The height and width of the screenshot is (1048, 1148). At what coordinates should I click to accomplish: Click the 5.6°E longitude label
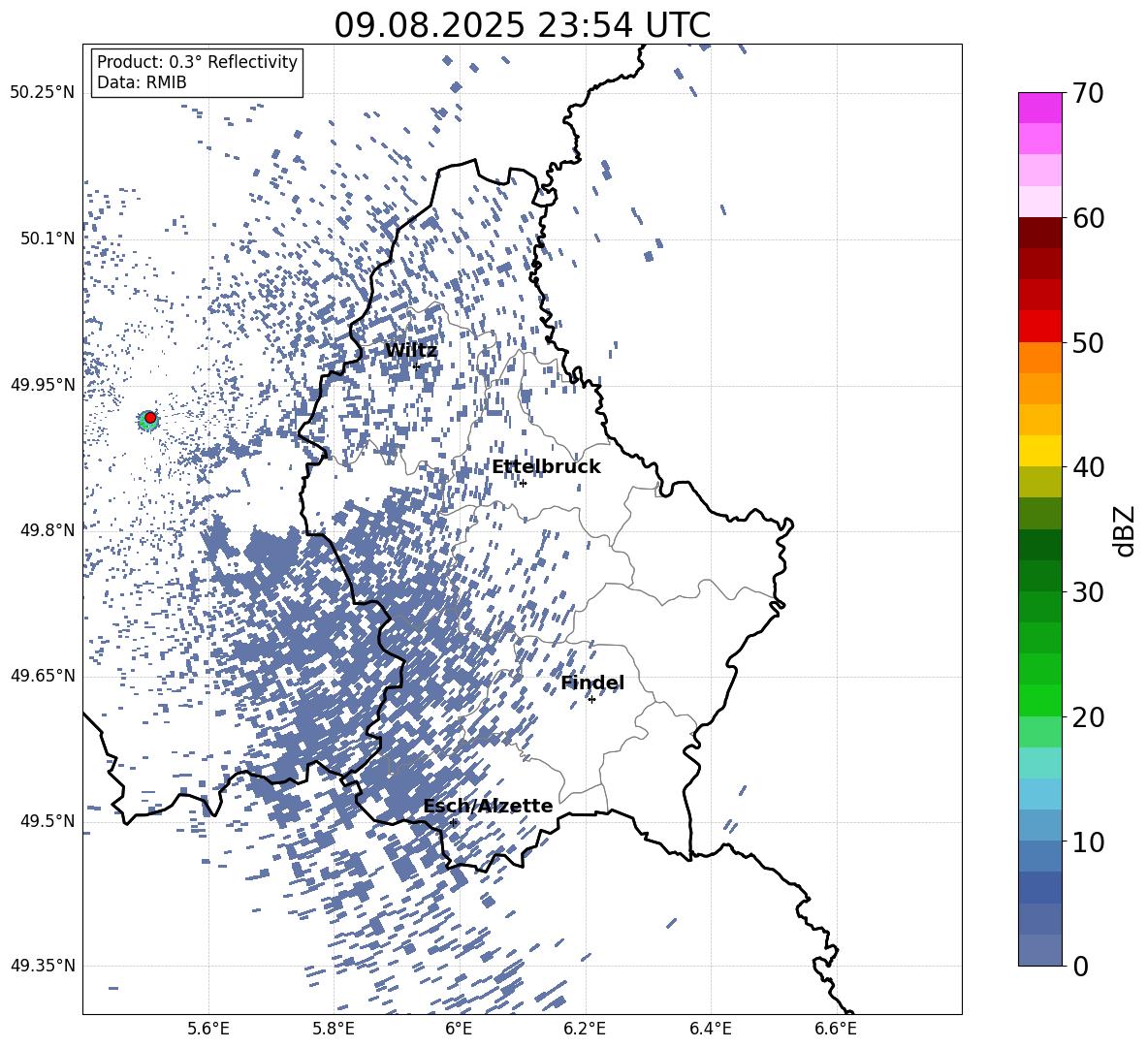(x=208, y=1030)
